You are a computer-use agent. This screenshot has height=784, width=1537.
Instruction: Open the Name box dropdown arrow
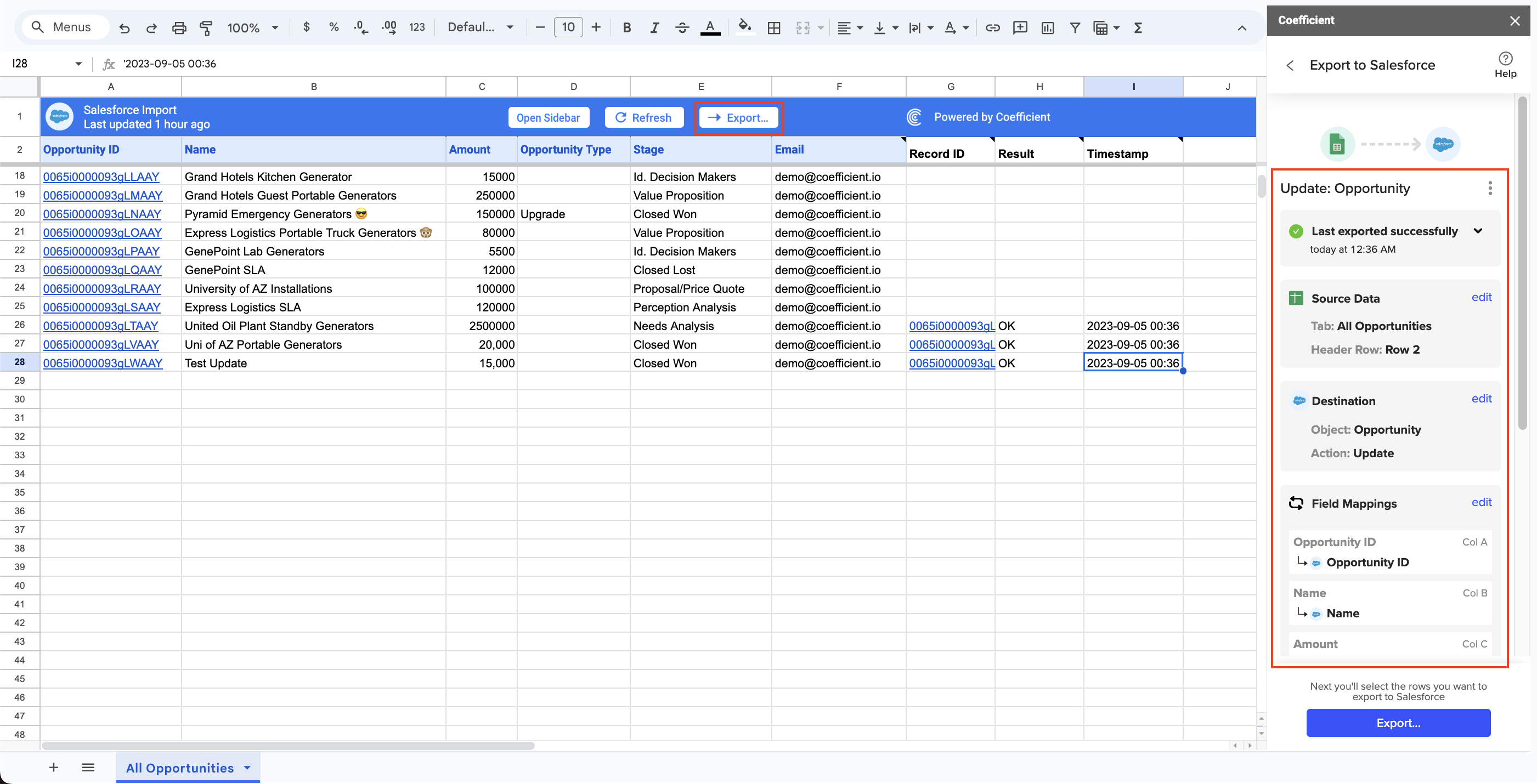pyautogui.click(x=78, y=64)
